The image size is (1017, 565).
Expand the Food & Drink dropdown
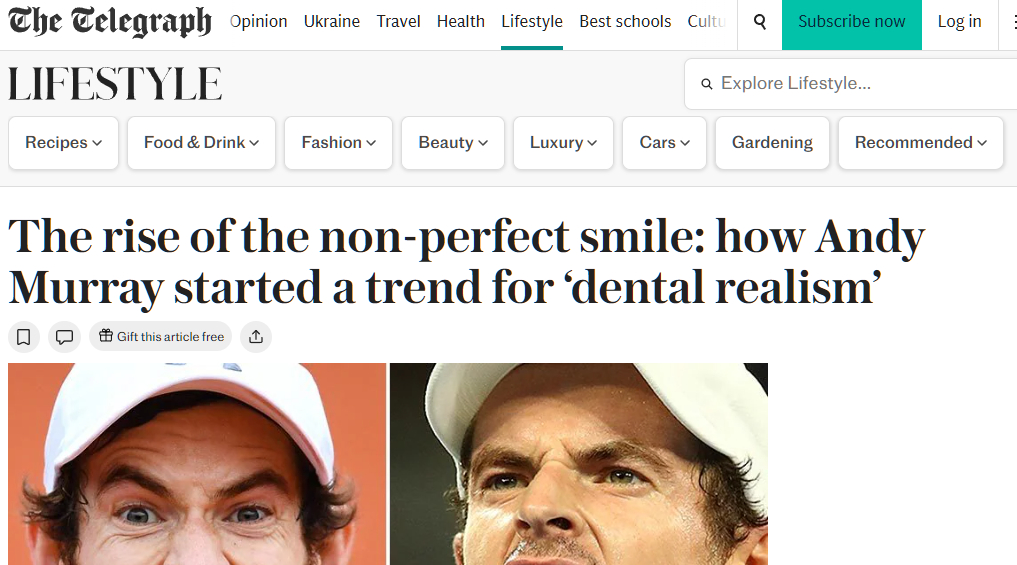pyautogui.click(x=201, y=143)
